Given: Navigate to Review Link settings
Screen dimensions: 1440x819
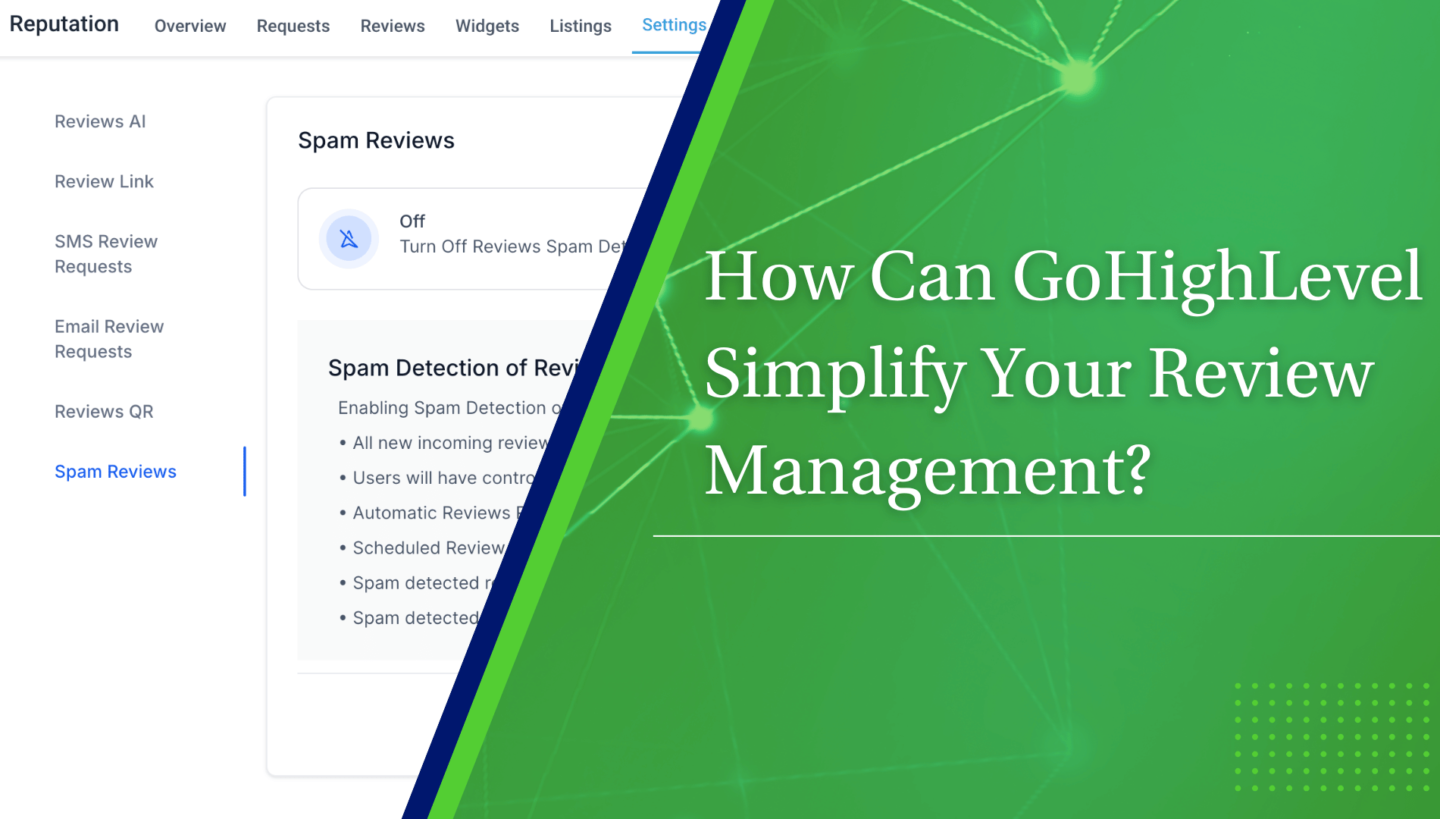Looking at the screenshot, I should [x=104, y=181].
